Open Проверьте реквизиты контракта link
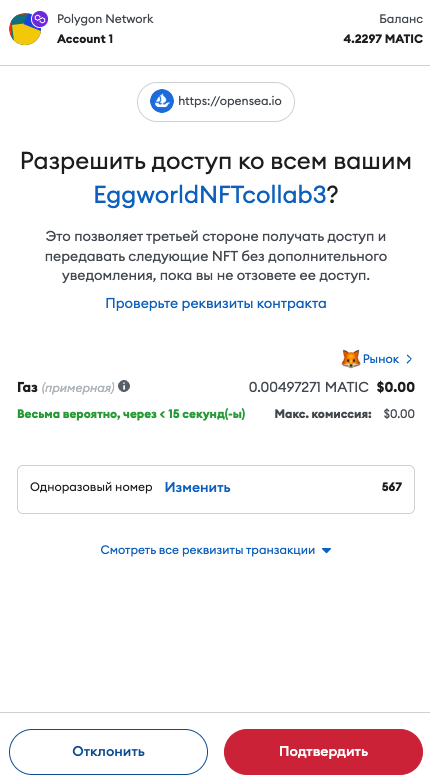The height and width of the screenshot is (779, 430). point(216,303)
